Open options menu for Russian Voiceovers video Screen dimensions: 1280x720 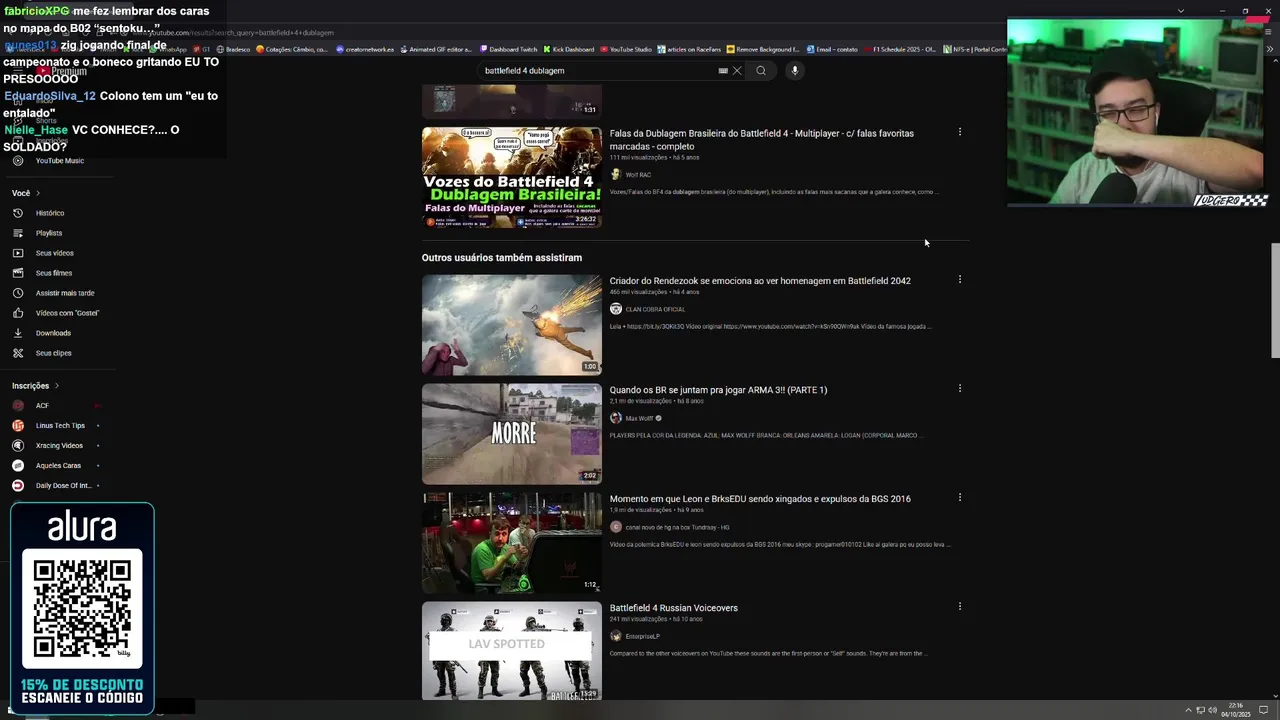tap(960, 607)
